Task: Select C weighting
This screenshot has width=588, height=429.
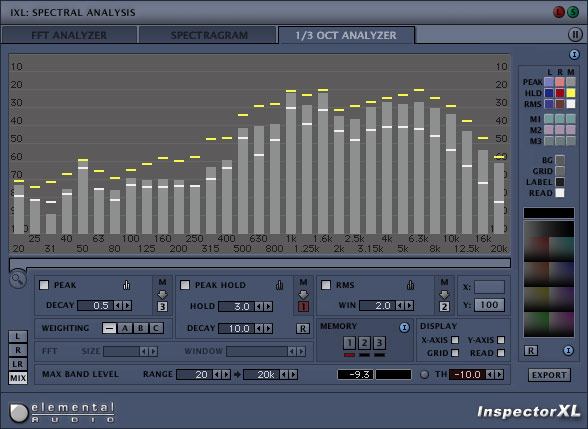Action: click(x=156, y=328)
